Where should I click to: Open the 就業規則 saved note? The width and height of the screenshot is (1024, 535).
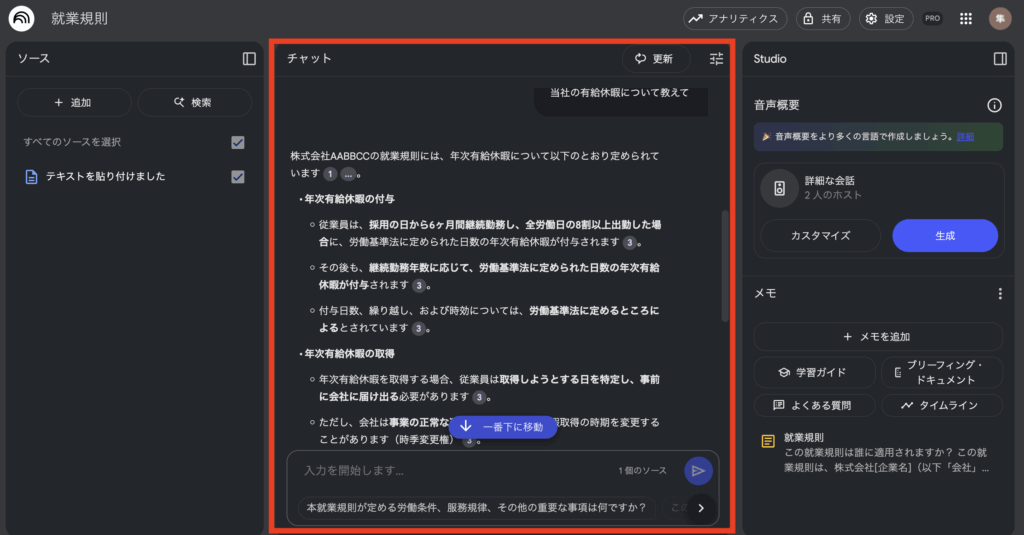pyautogui.click(x=878, y=453)
